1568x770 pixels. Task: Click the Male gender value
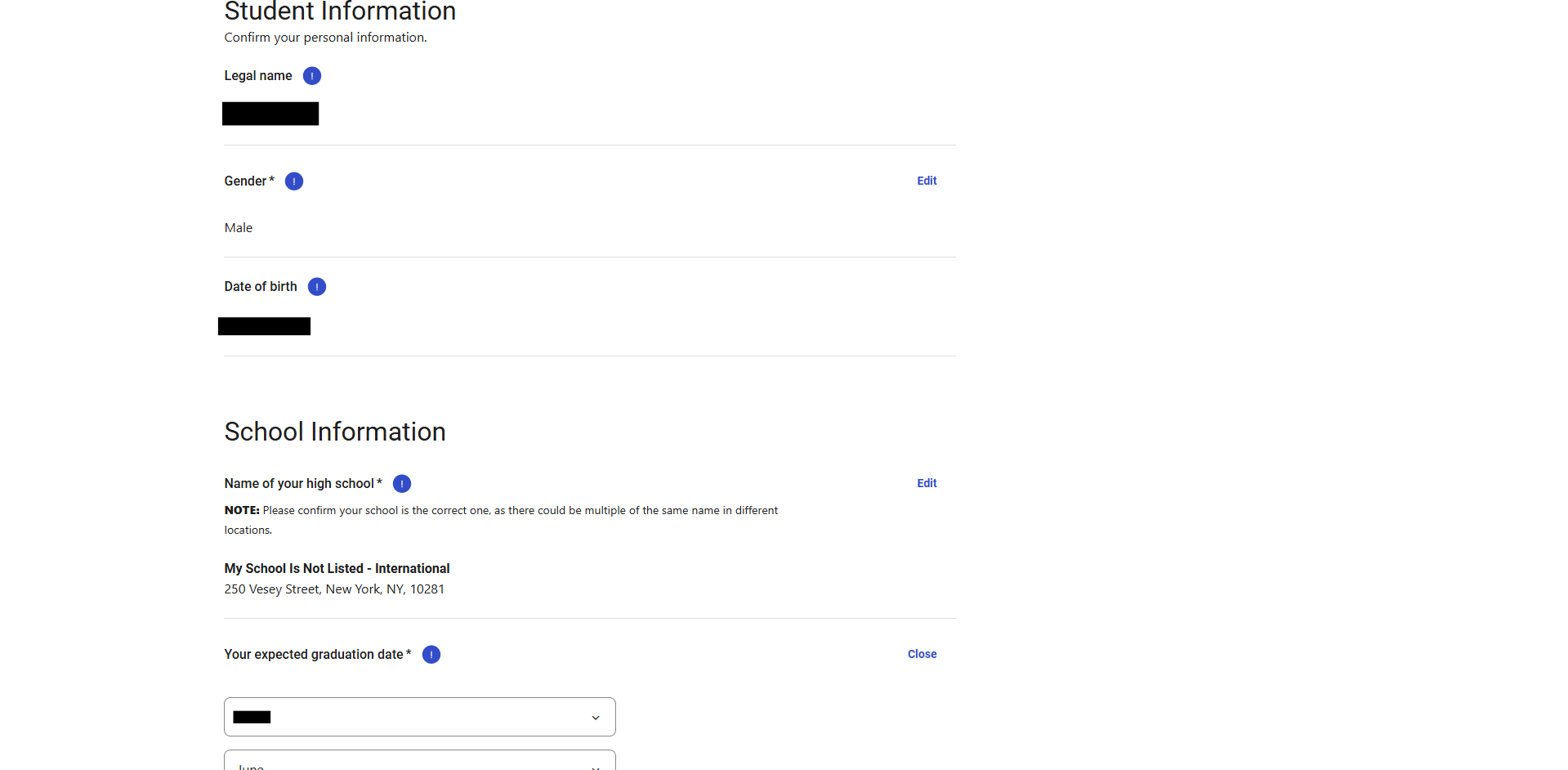(239, 228)
